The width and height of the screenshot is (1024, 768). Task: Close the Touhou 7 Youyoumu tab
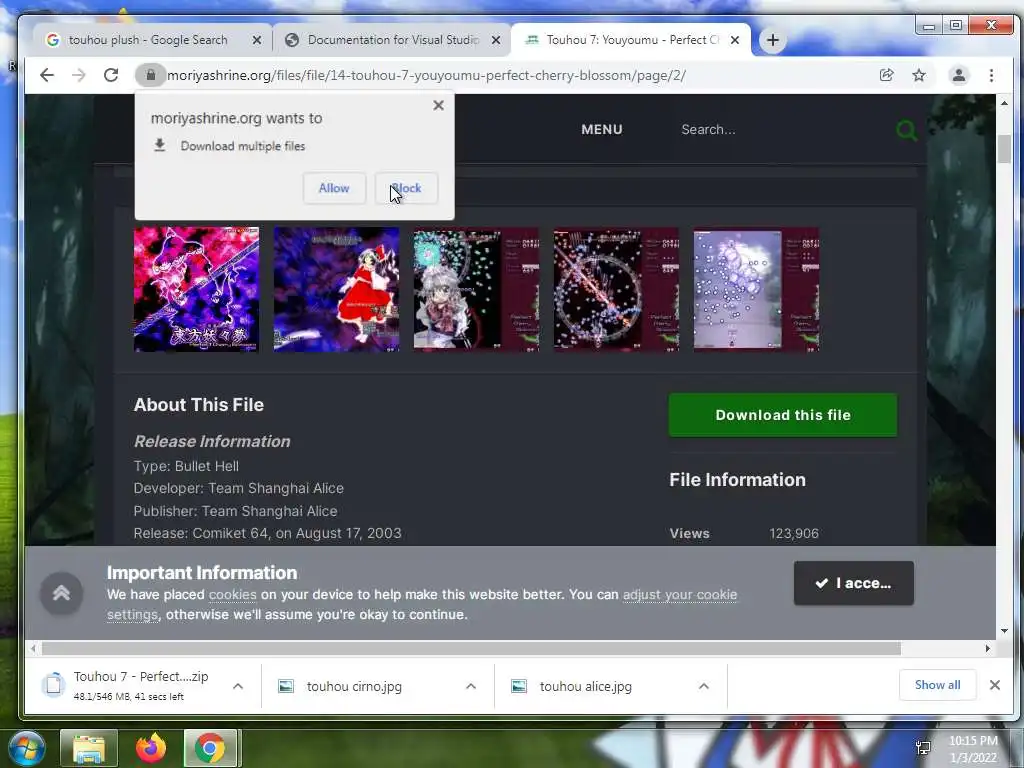click(735, 40)
